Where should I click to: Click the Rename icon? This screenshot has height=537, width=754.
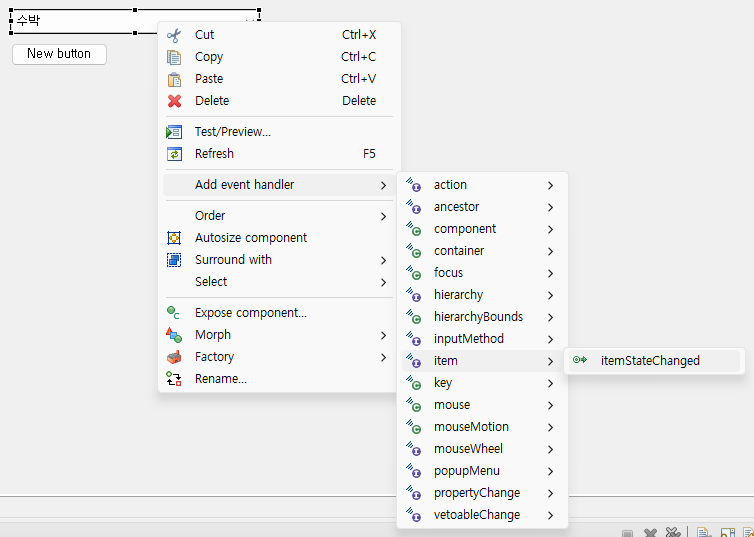174,379
